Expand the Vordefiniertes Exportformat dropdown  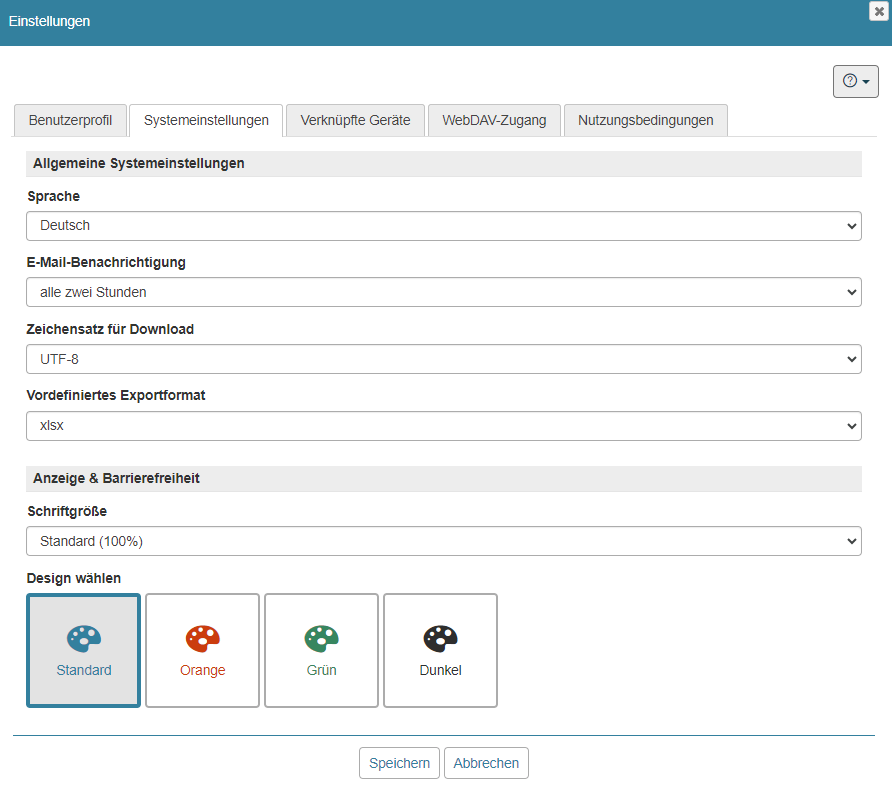pyautogui.click(x=443, y=425)
